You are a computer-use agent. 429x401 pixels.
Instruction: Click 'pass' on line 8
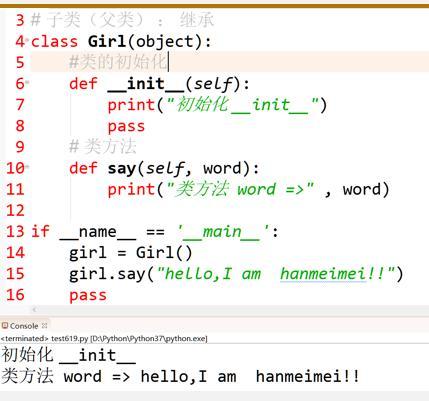coord(126,127)
